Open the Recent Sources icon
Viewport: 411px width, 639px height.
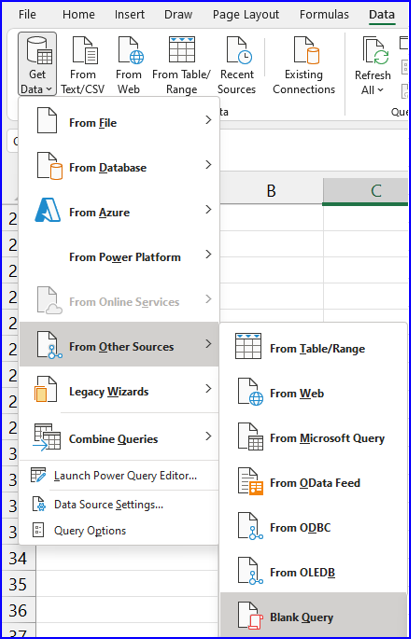pos(239,50)
